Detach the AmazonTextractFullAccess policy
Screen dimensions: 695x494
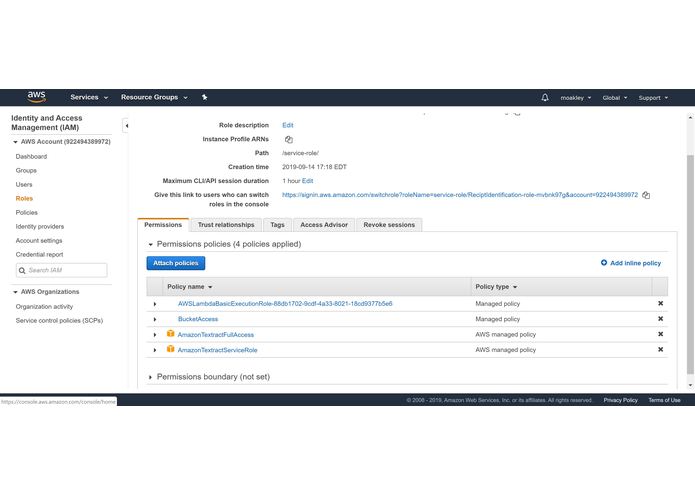coord(660,334)
